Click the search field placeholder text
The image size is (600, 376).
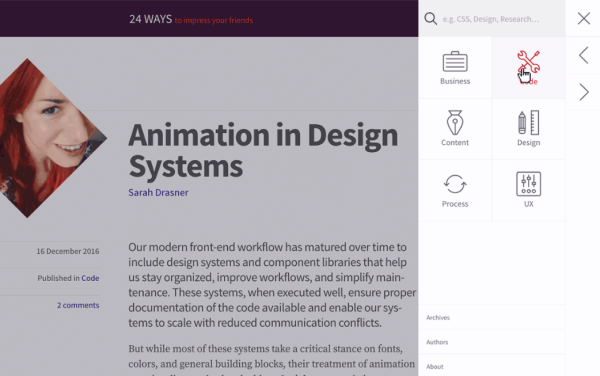491,19
